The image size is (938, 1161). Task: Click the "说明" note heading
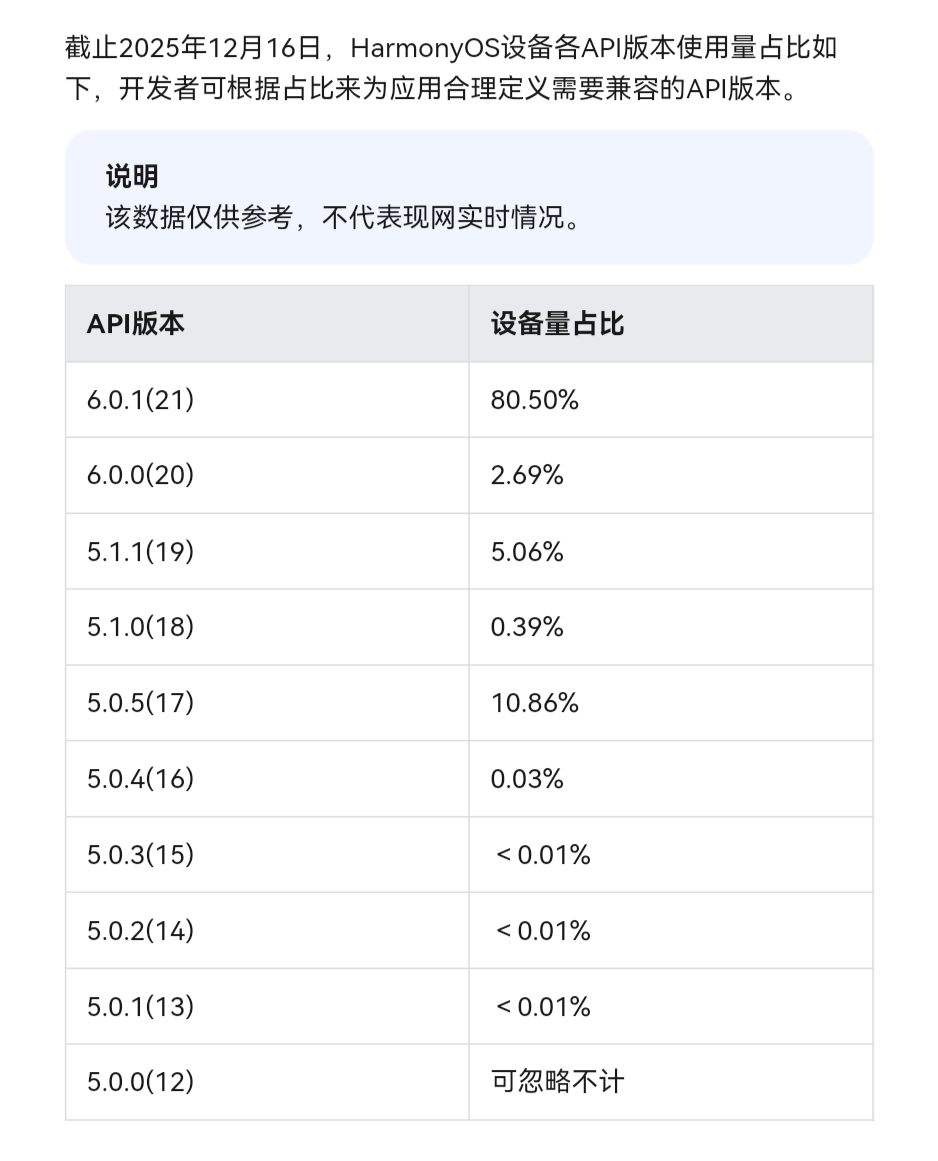tap(132, 177)
